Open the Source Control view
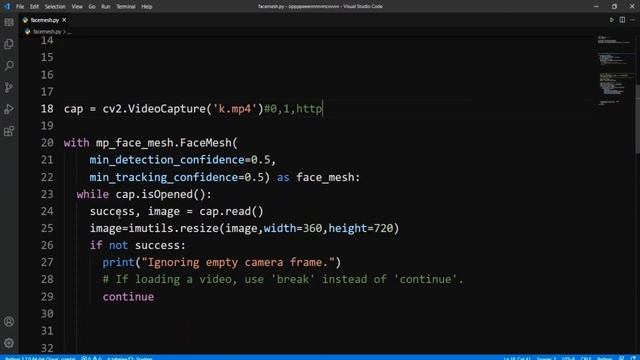The height and width of the screenshot is (360, 640). pyautogui.click(x=9, y=87)
